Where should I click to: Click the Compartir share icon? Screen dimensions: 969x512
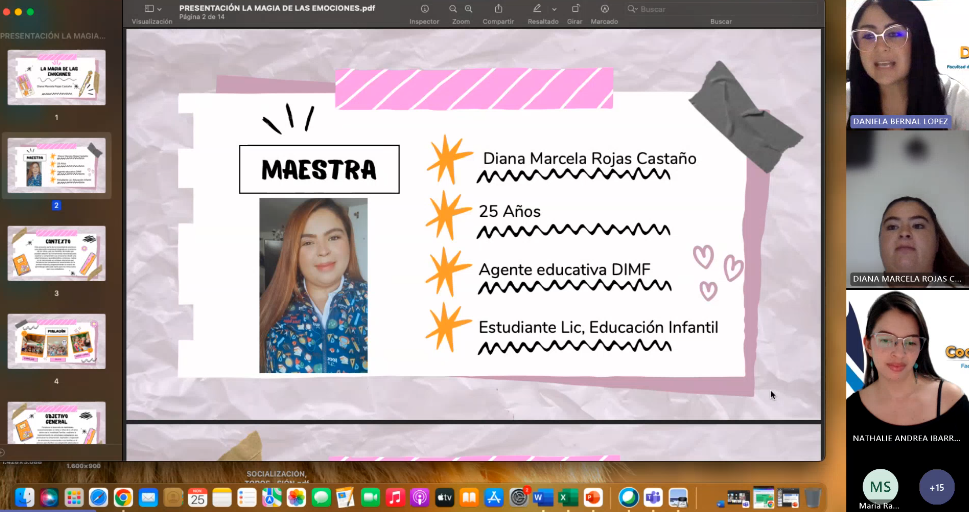tap(498, 9)
